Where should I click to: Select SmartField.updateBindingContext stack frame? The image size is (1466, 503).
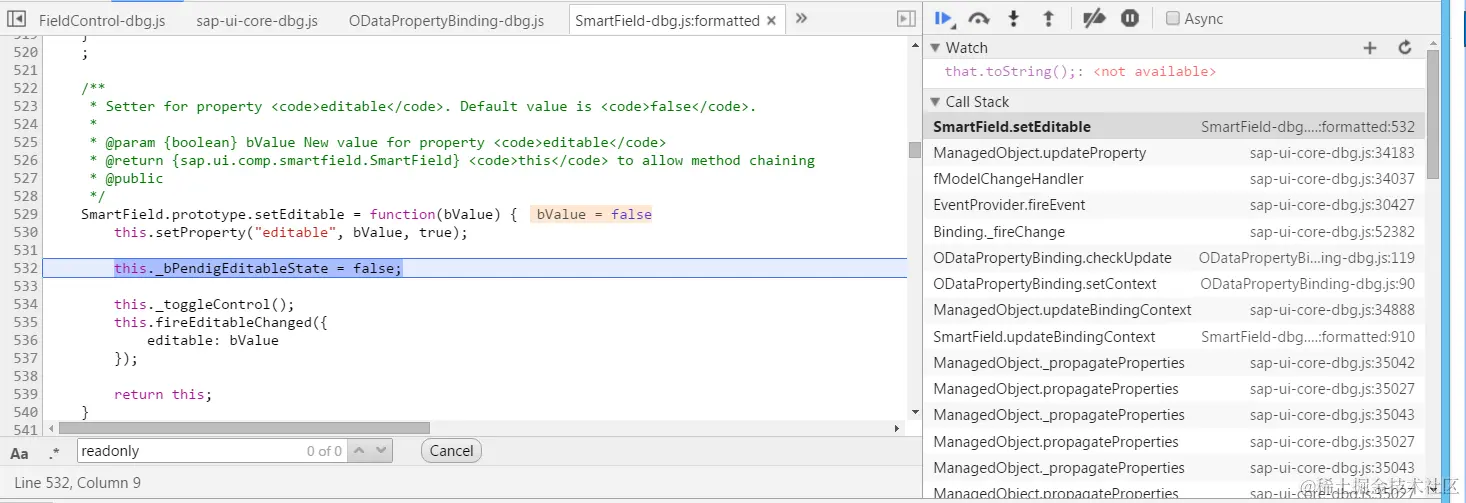tap(1174, 337)
